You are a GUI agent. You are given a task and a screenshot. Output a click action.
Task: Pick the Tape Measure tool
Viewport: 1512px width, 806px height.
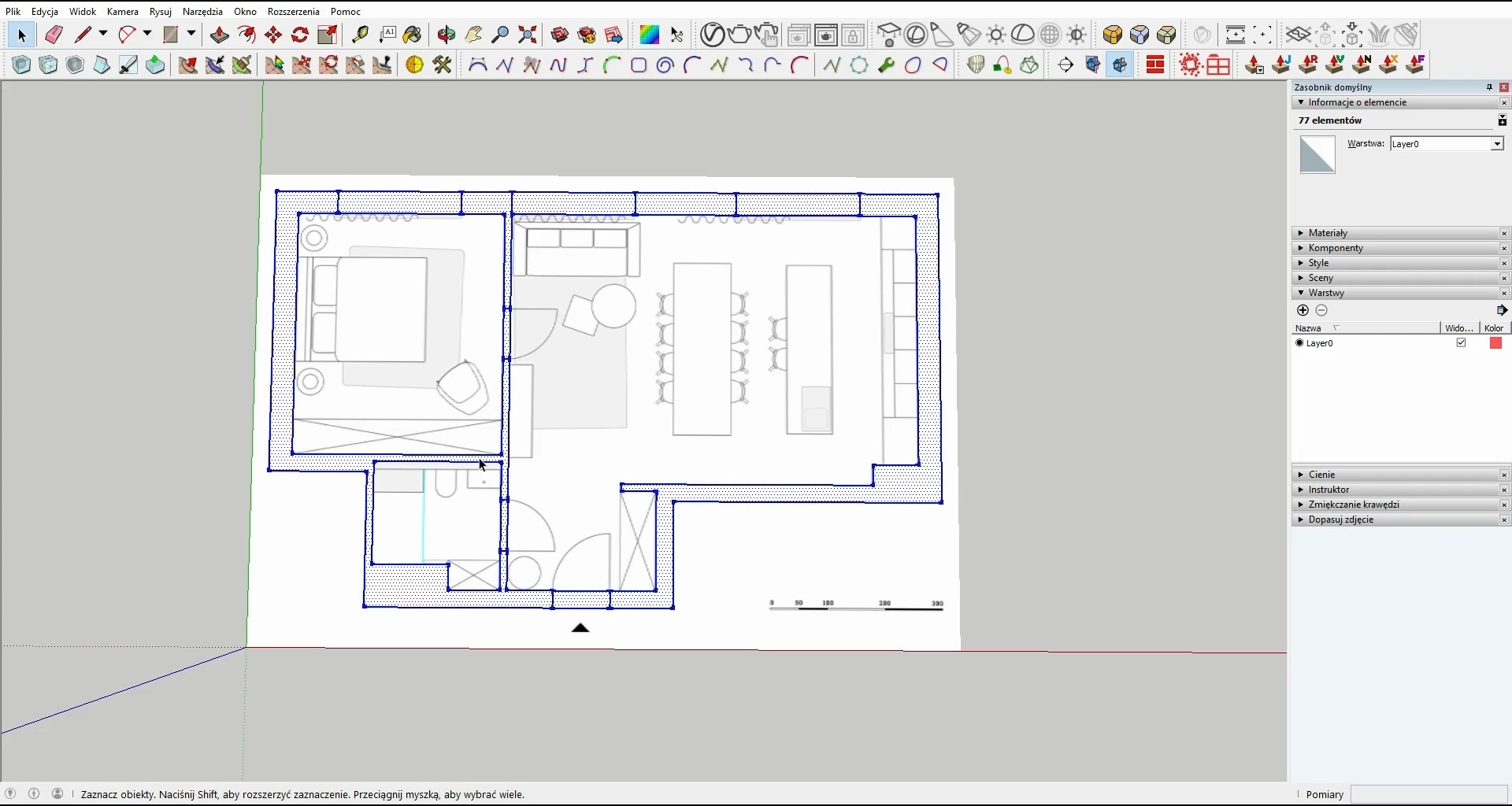(x=360, y=35)
